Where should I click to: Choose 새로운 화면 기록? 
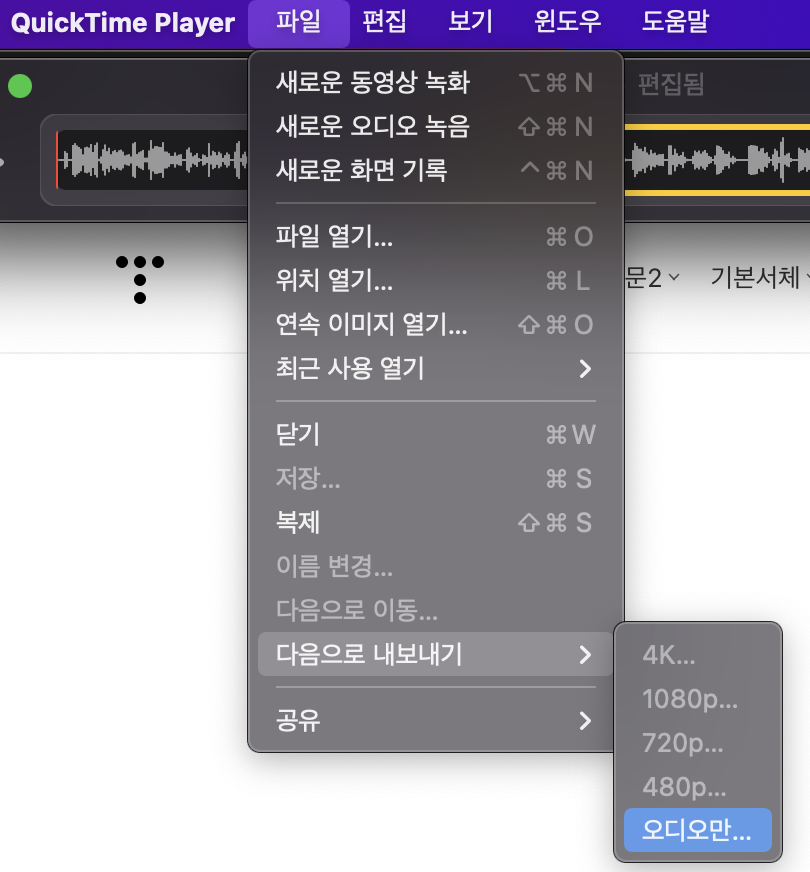(x=435, y=171)
